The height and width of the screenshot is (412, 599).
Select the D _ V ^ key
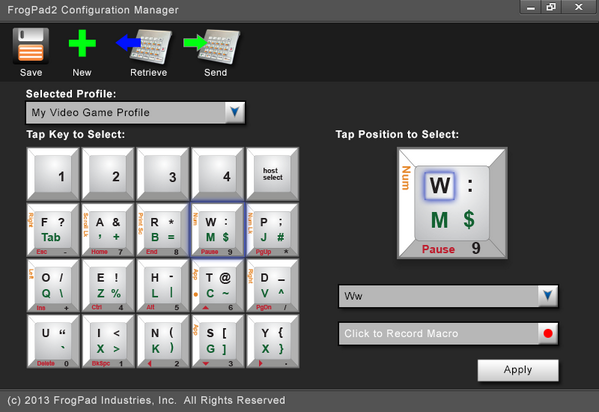pos(272,285)
